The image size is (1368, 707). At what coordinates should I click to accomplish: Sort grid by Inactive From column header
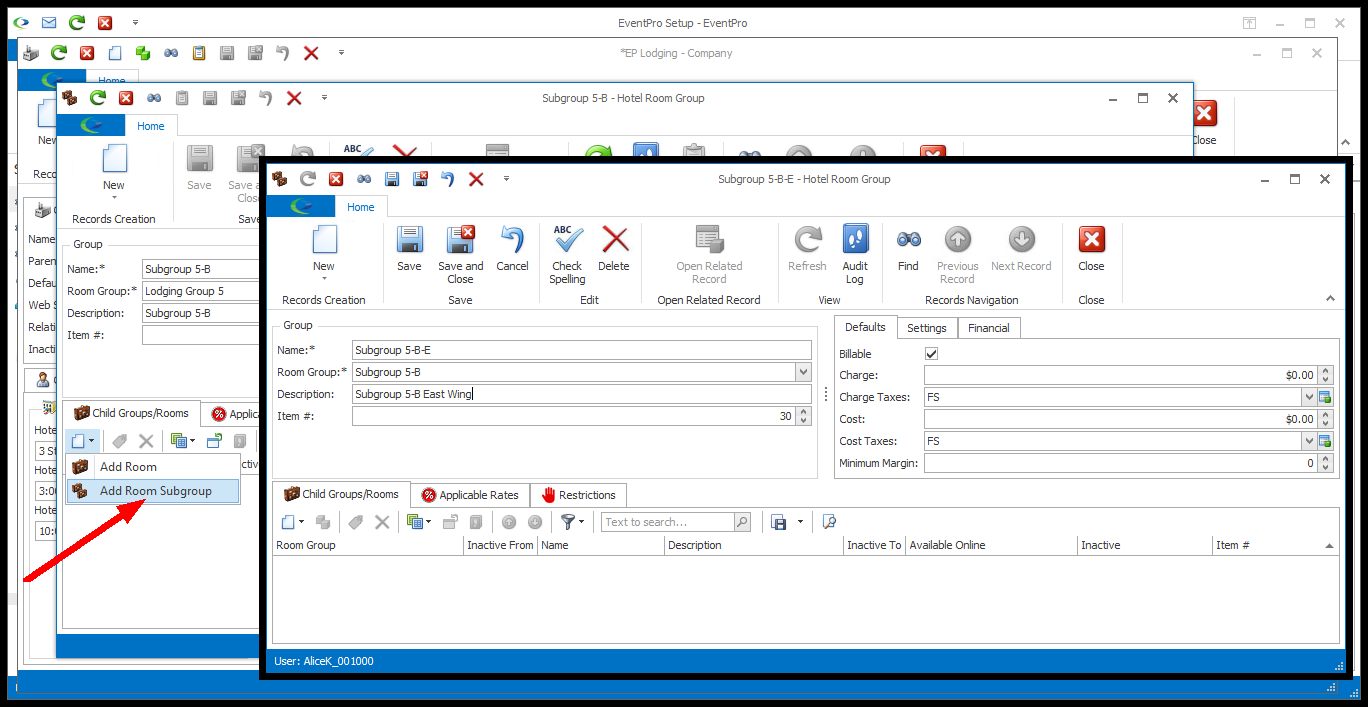(501, 545)
